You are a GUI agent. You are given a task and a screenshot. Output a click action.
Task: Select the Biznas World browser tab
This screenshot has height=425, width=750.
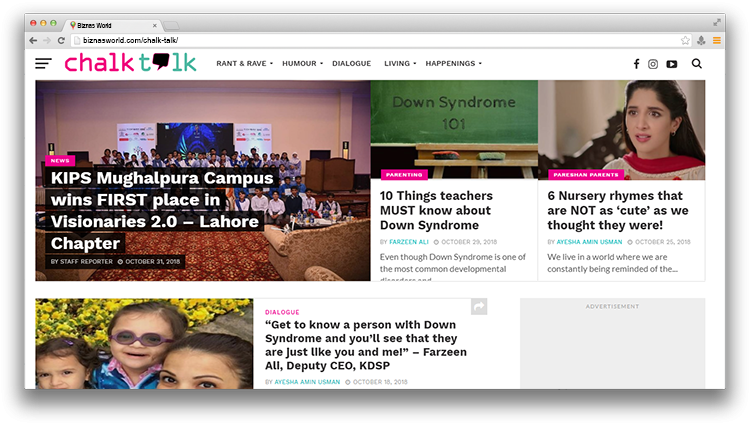click(113, 25)
